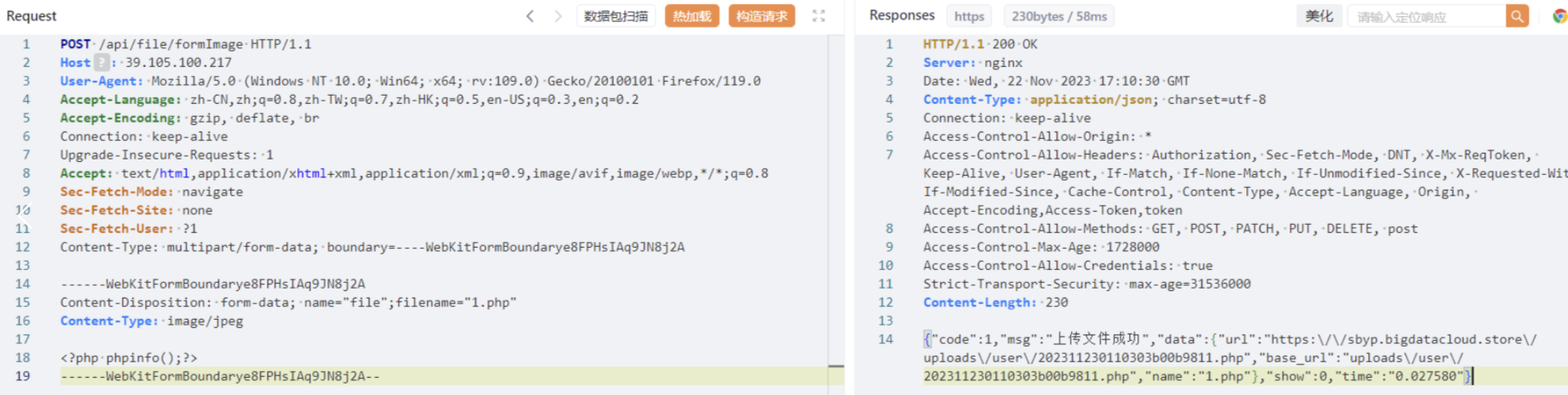Click the request editor scrollbar marker

[836, 367]
